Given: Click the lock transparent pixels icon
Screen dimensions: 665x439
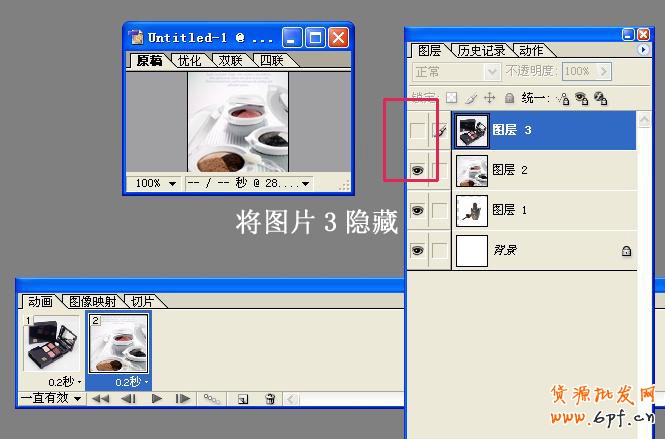Looking at the screenshot, I should point(452,98).
